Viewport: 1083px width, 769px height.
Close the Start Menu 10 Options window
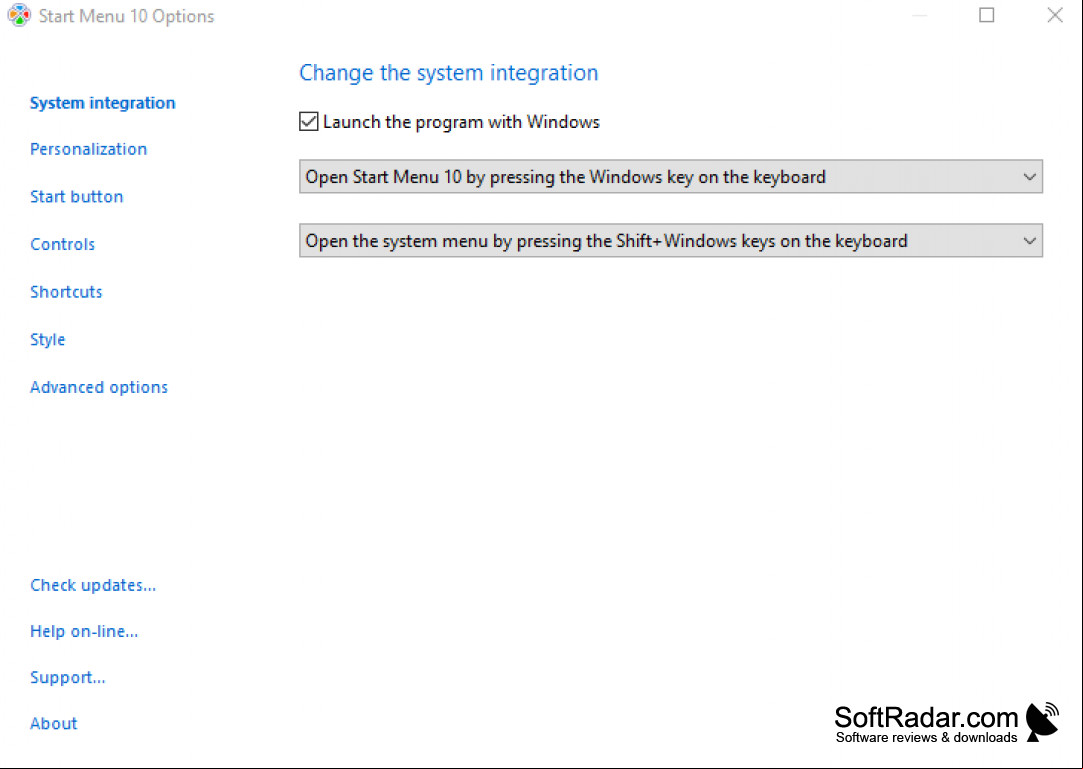click(1054, 15)
